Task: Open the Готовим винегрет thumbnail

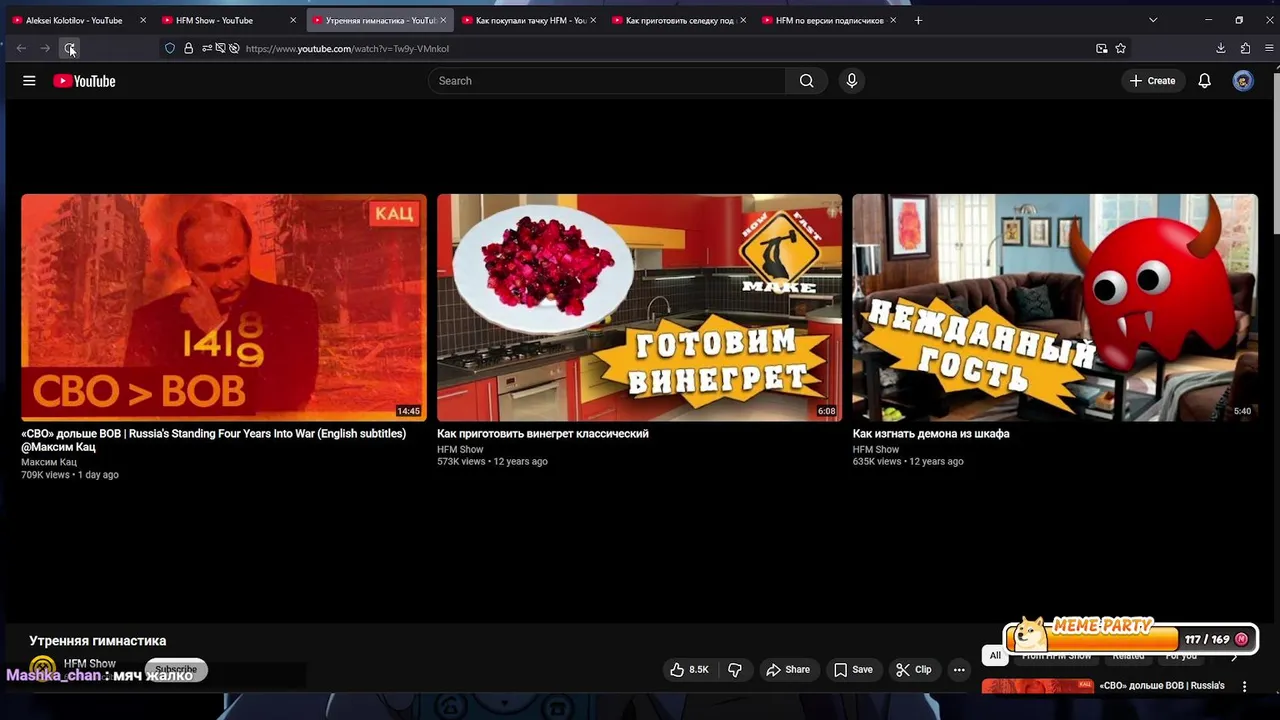Action: tap(639, 307)
